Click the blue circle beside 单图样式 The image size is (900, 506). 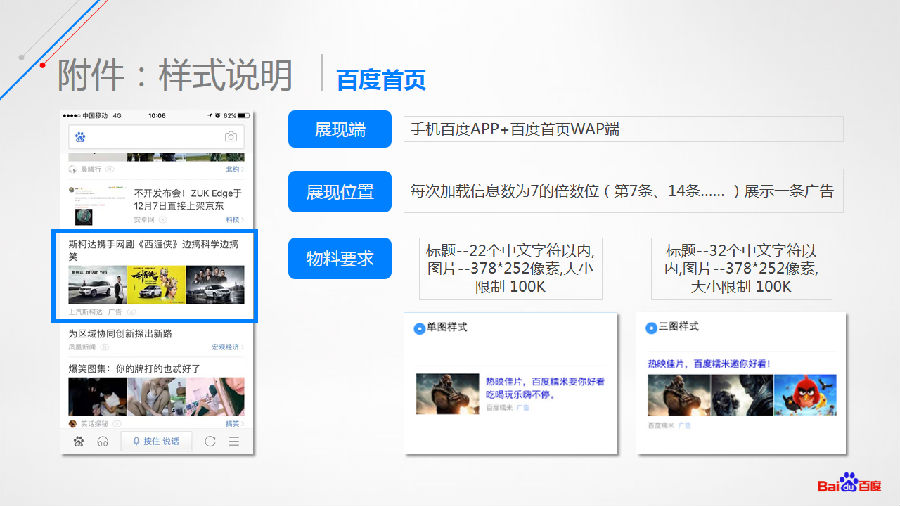[x=419, y=327]
